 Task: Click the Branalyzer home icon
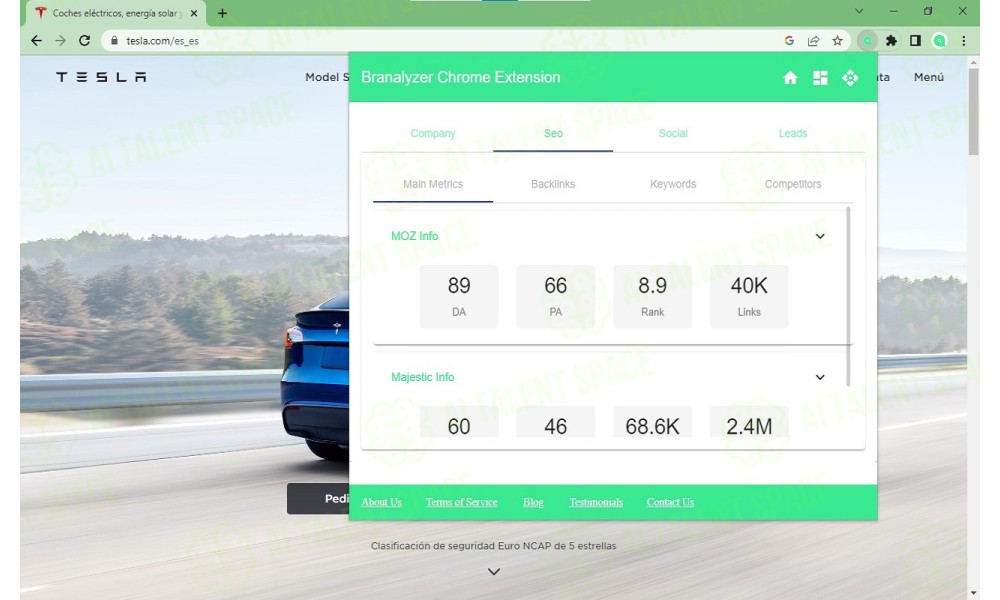[790, 78]
